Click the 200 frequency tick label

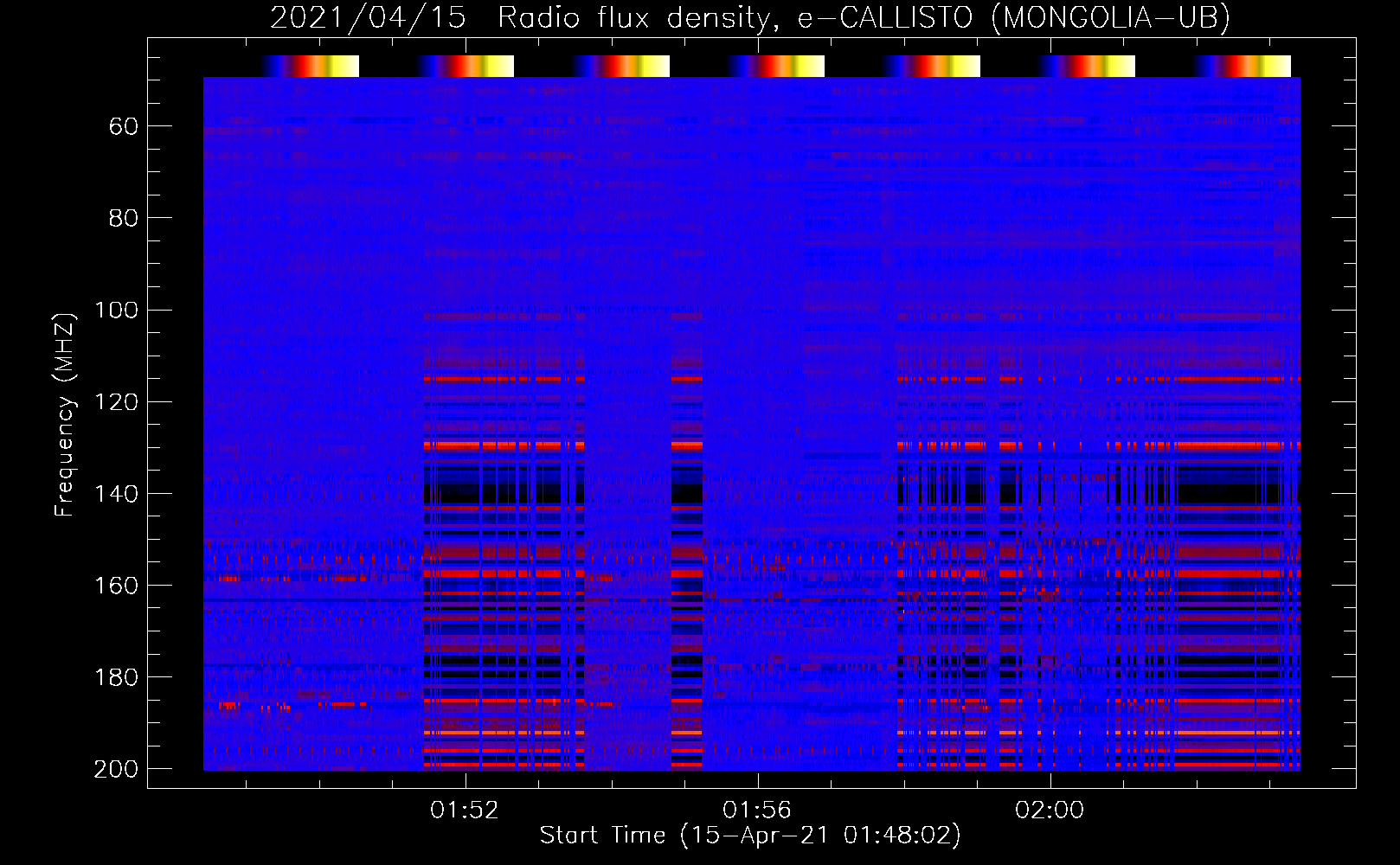coord(116,768)
